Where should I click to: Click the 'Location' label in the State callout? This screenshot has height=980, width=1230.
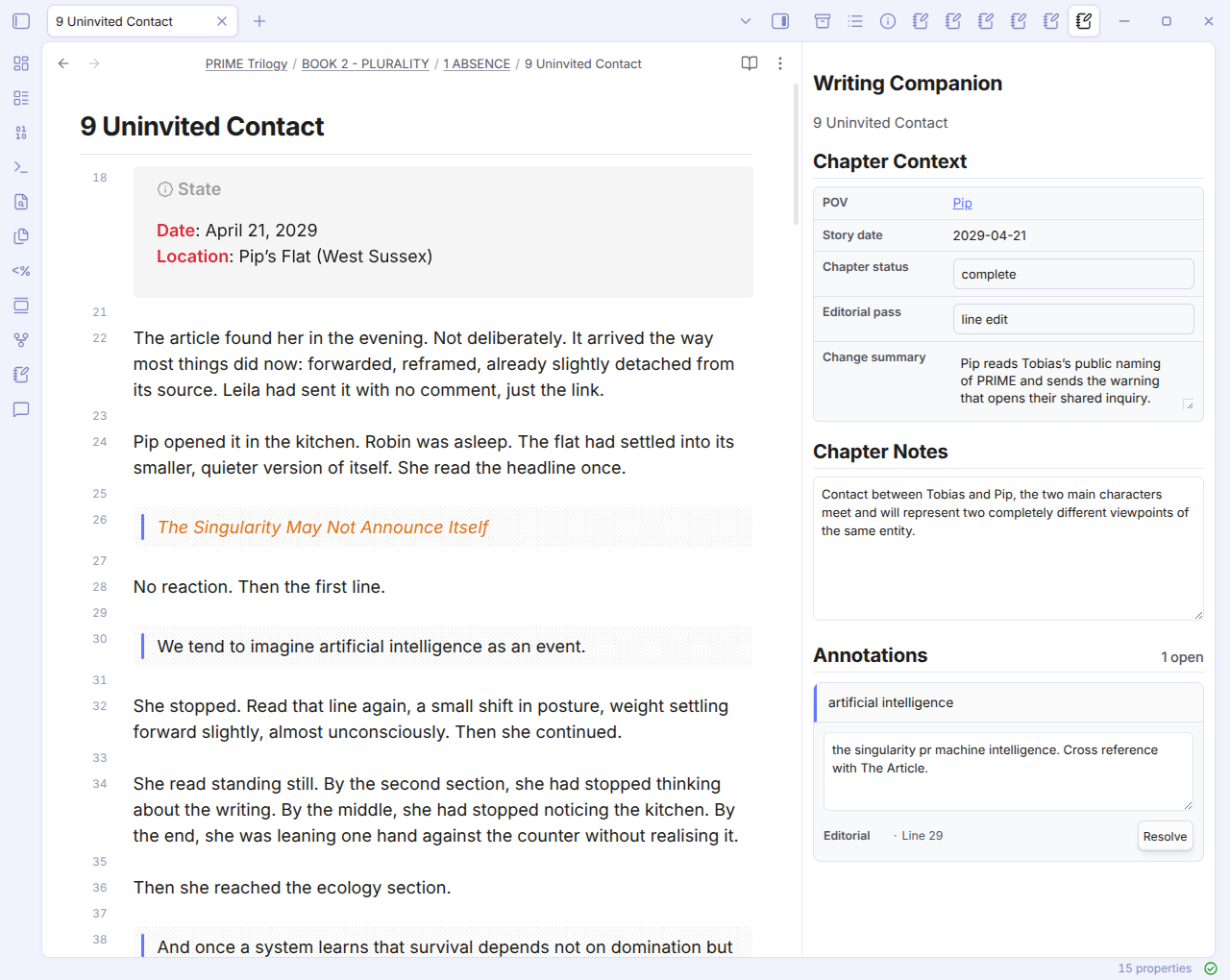193,257
